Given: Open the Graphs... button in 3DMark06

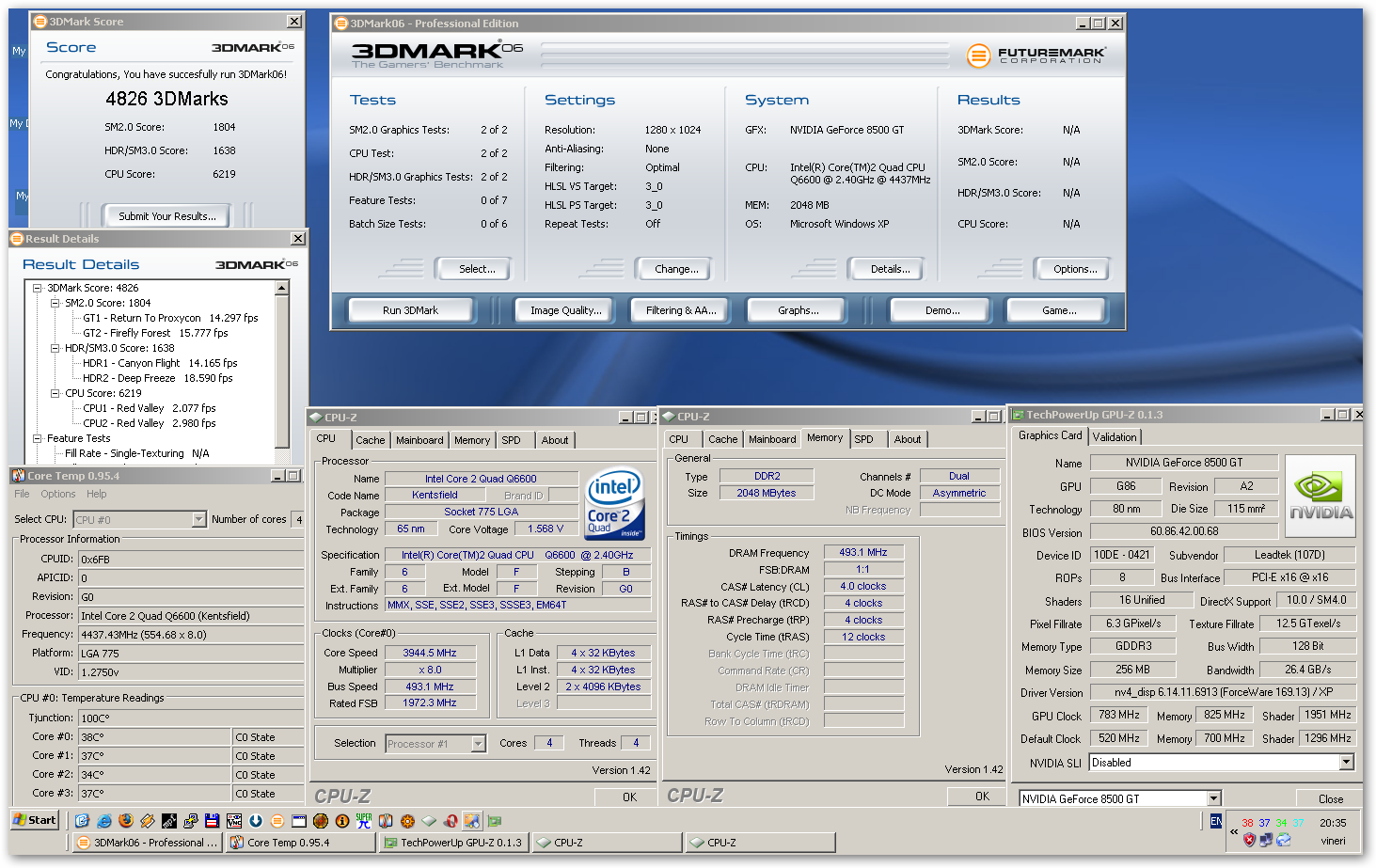Looking at the screenshot, I should coord(798,310).
